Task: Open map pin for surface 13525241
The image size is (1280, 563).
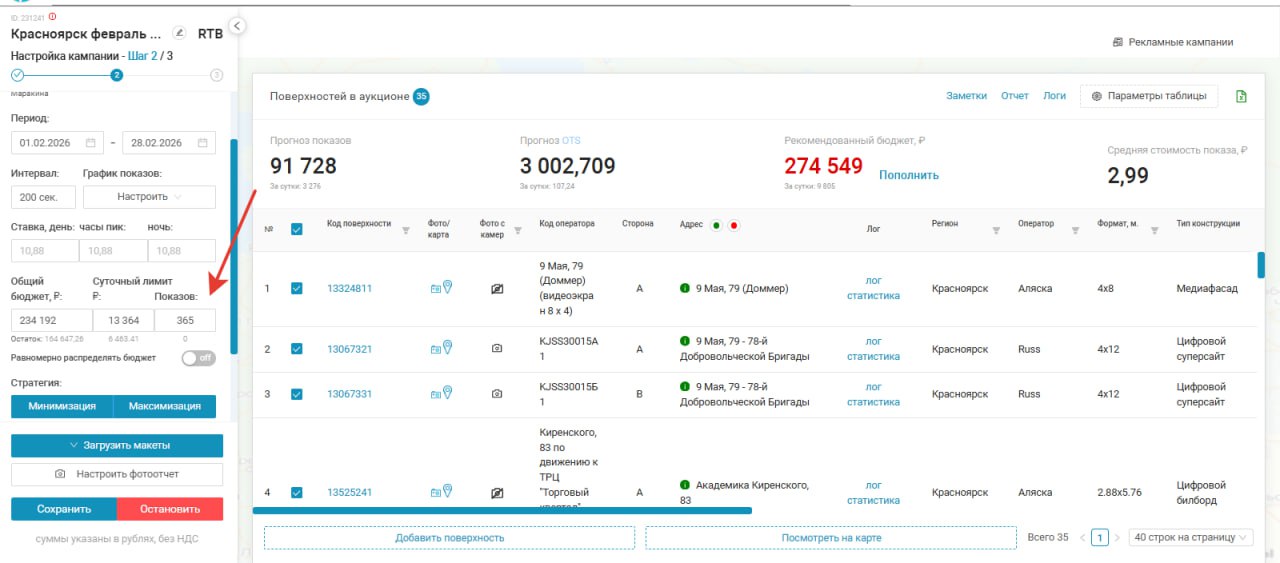Action: pyautogui.click(x=447, y=492)
